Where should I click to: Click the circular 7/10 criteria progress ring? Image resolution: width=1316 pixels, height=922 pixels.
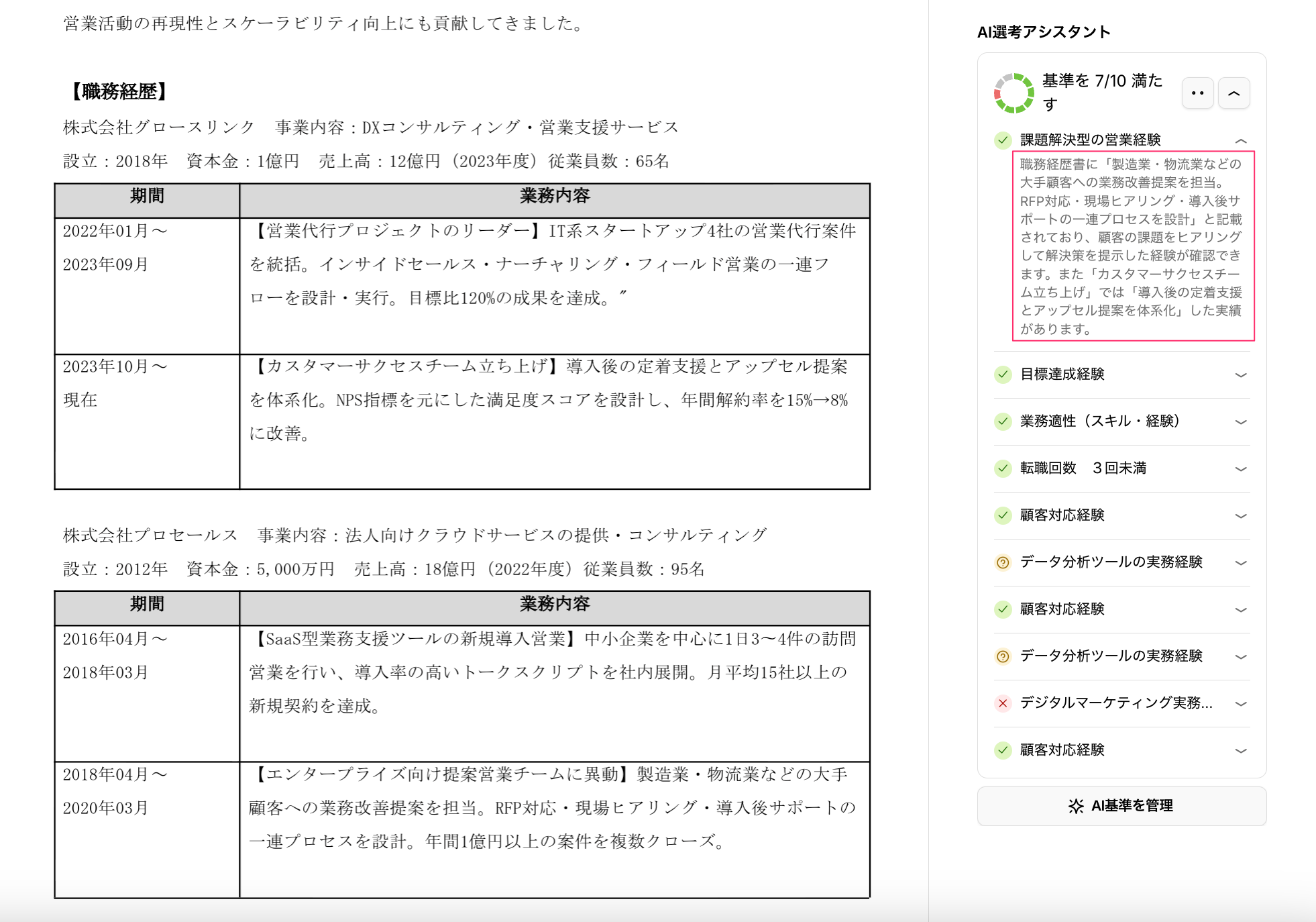coord(1013,93)
